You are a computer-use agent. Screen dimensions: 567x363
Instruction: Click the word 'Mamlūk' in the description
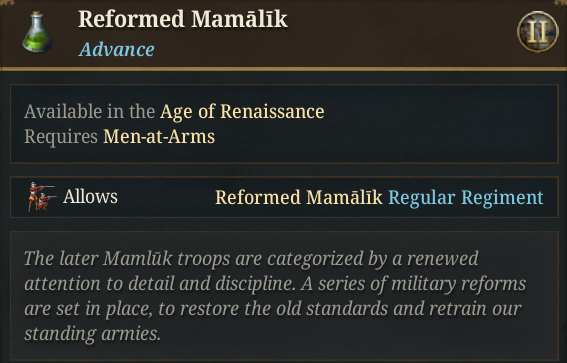click(x=138, y=258)
